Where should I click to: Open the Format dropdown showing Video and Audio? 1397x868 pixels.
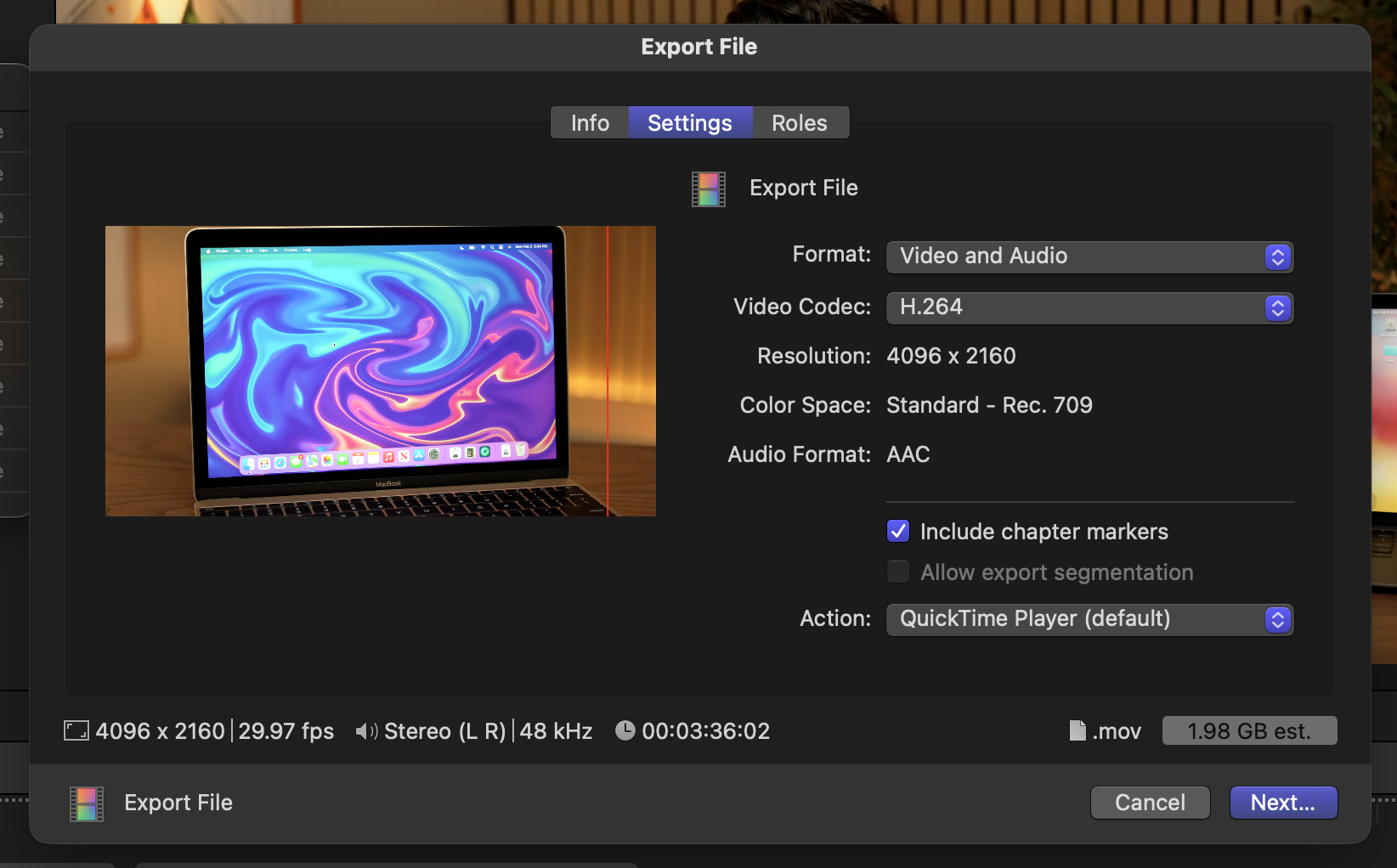pos(1089,256)
